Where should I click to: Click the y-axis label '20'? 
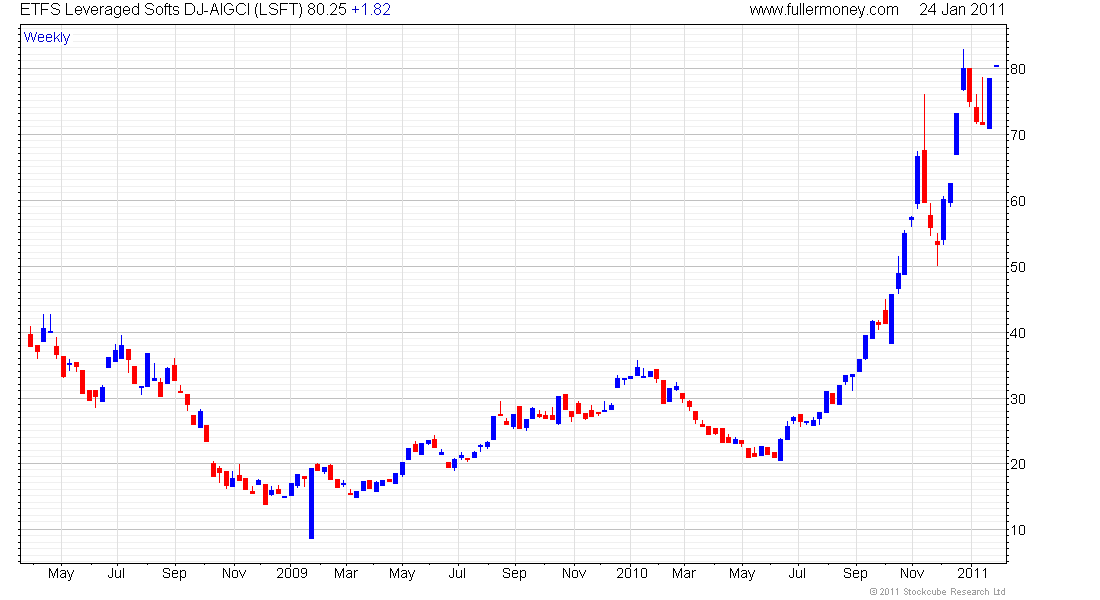tap(1017, 465)
